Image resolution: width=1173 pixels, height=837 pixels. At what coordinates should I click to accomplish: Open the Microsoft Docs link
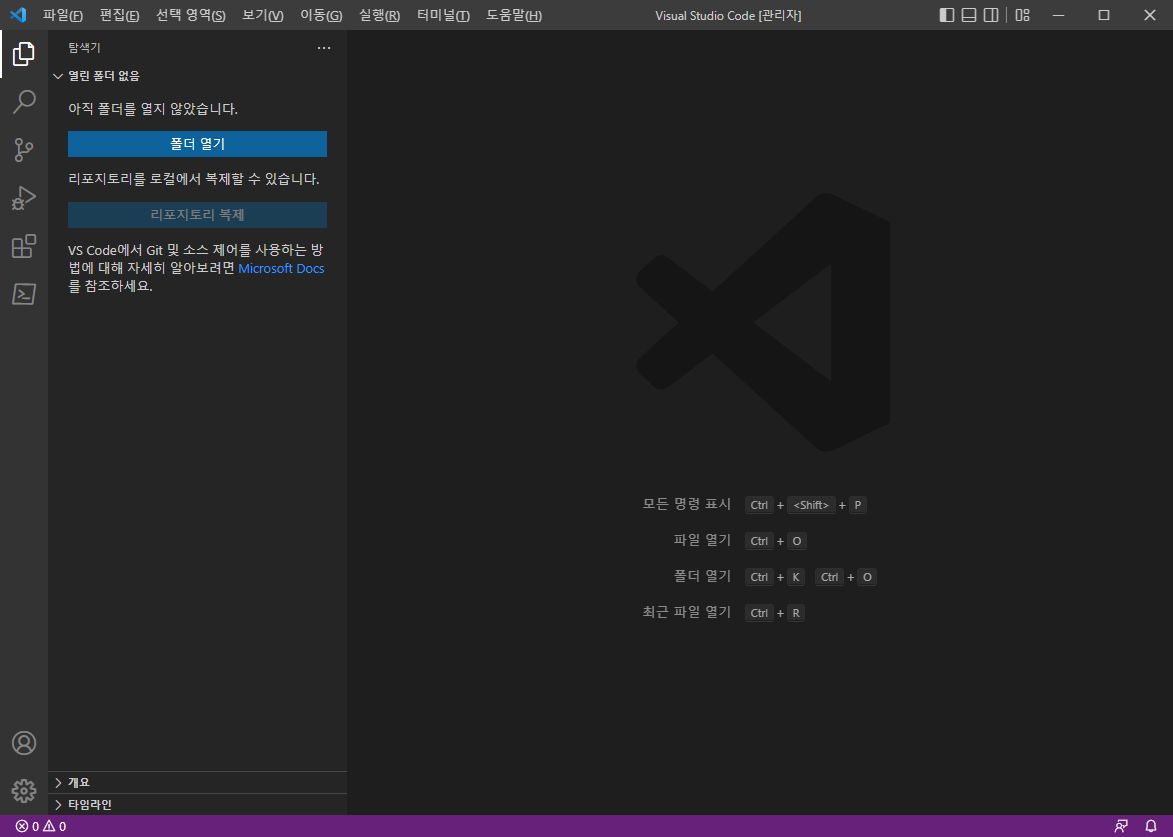(281, 268)
